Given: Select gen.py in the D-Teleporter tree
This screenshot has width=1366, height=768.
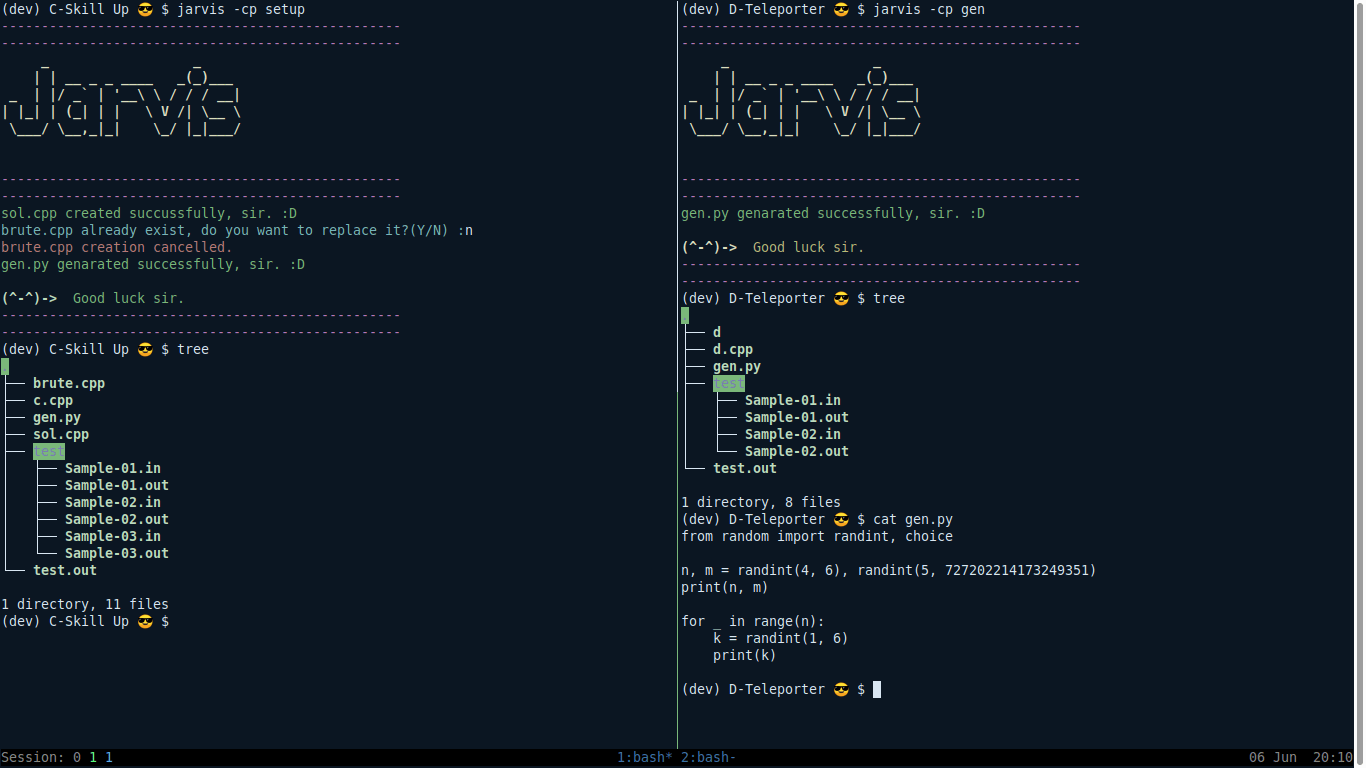Looking at the screenshot, I should [737, 366].
